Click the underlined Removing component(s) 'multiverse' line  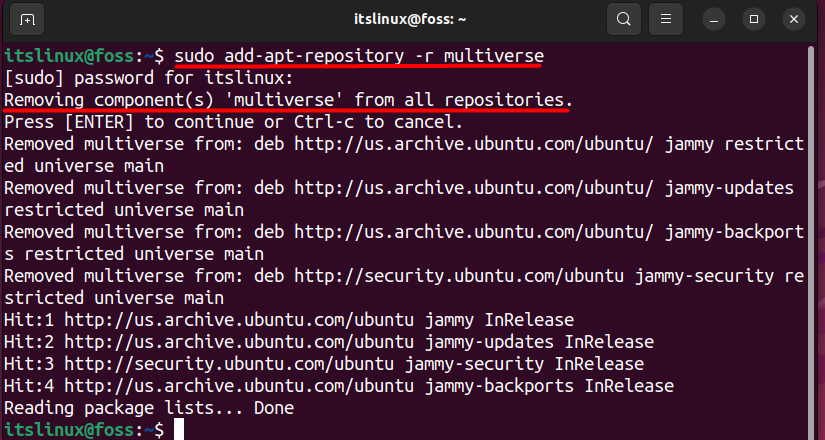[288, 100]
